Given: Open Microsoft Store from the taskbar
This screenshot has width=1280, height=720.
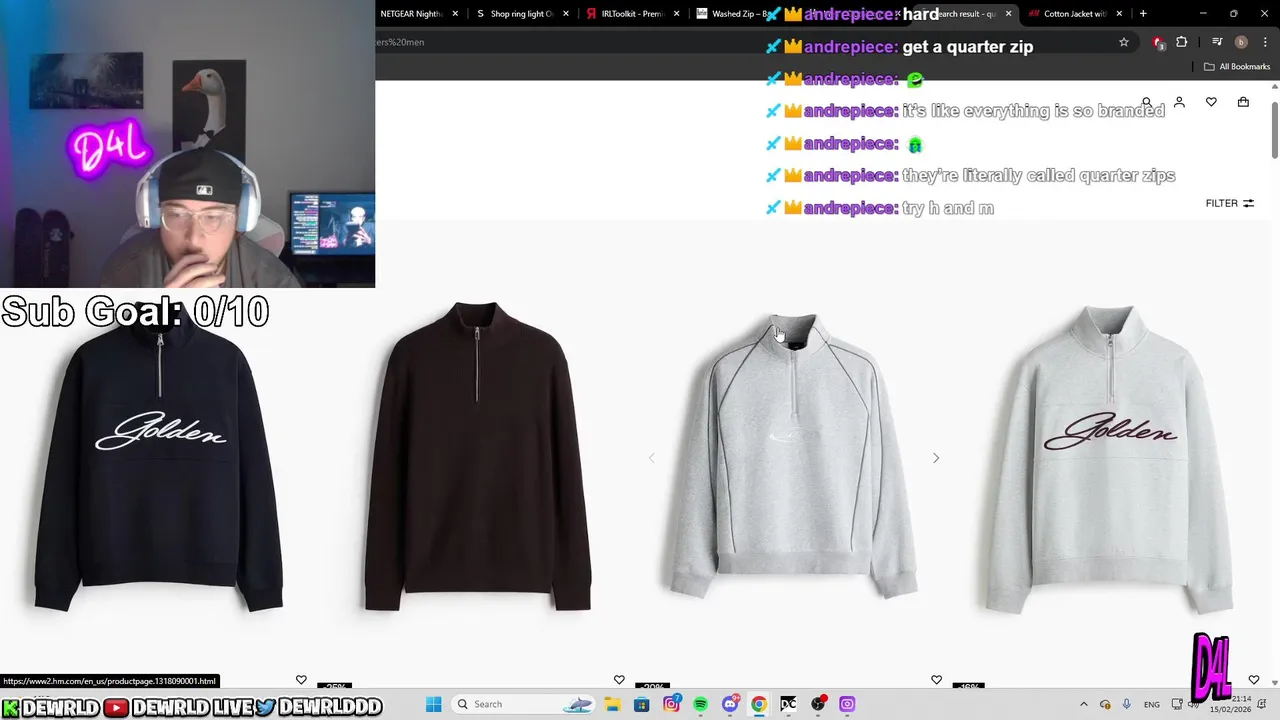Looking at the screenshot, I should point(641,704).
